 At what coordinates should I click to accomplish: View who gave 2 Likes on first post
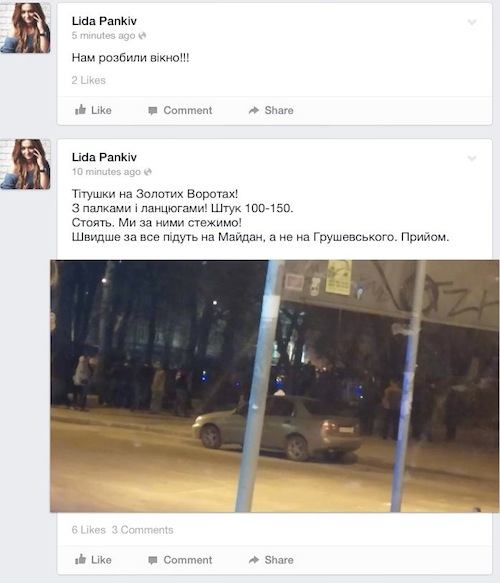pyautogui.click(x=88, y=80)
